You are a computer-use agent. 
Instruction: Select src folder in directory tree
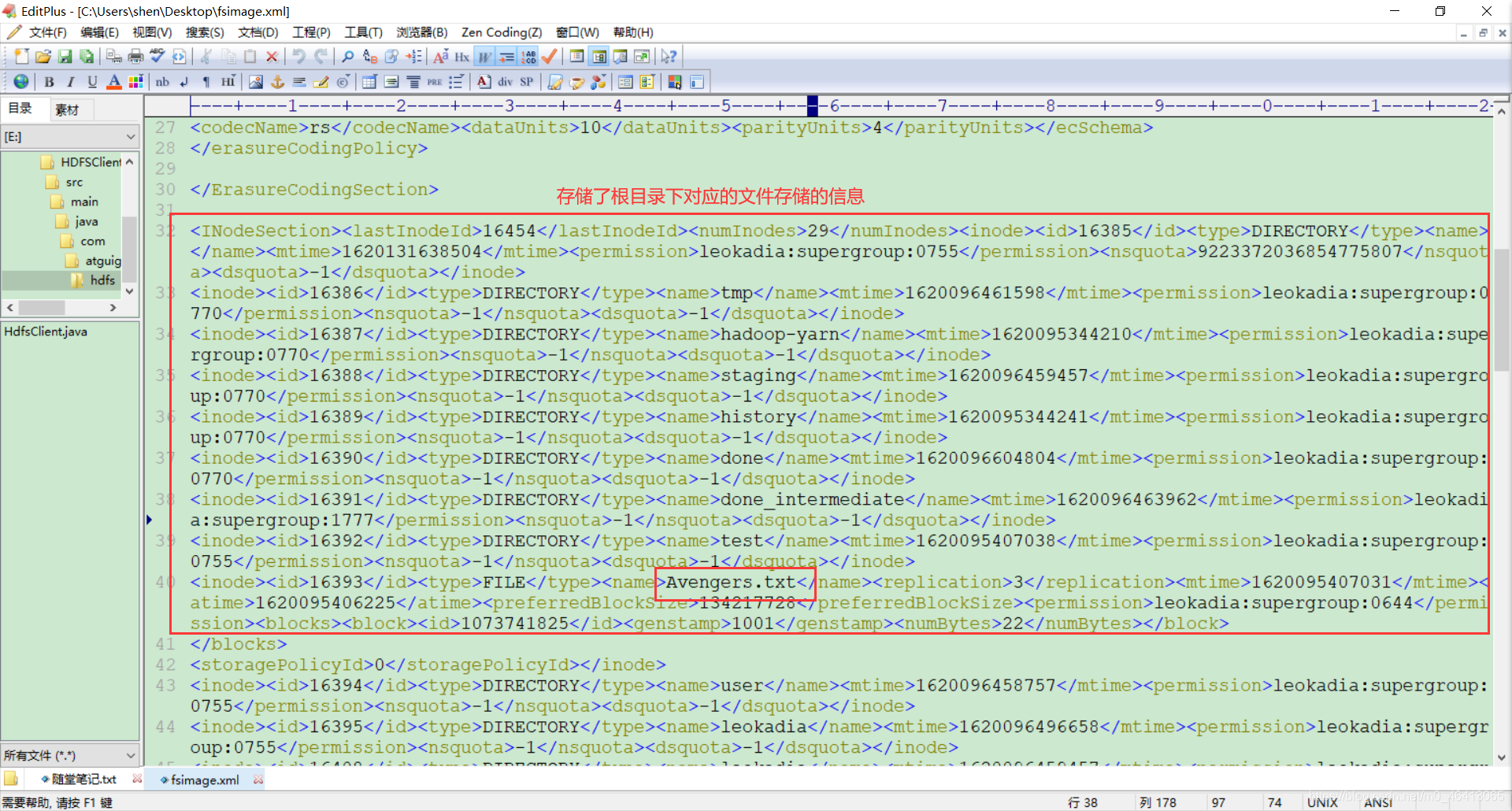click(x=65, y=182)
